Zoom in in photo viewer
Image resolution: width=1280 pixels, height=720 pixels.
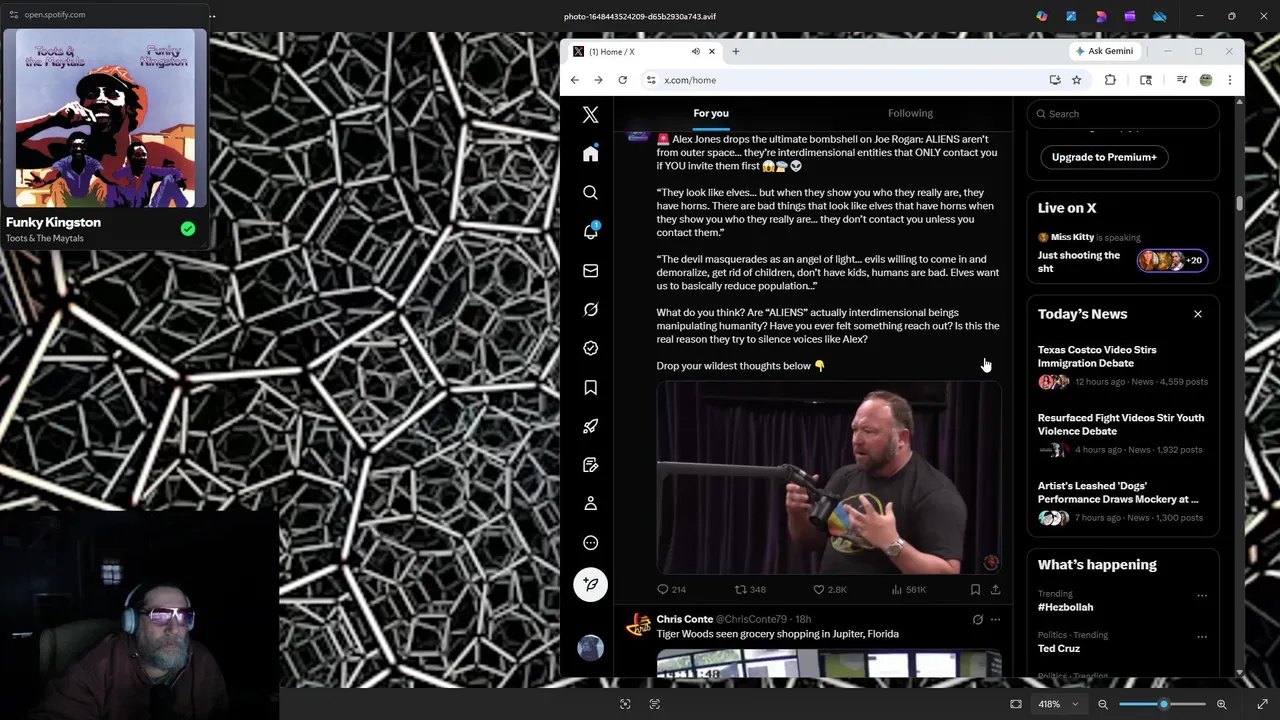coord(1221,704)
